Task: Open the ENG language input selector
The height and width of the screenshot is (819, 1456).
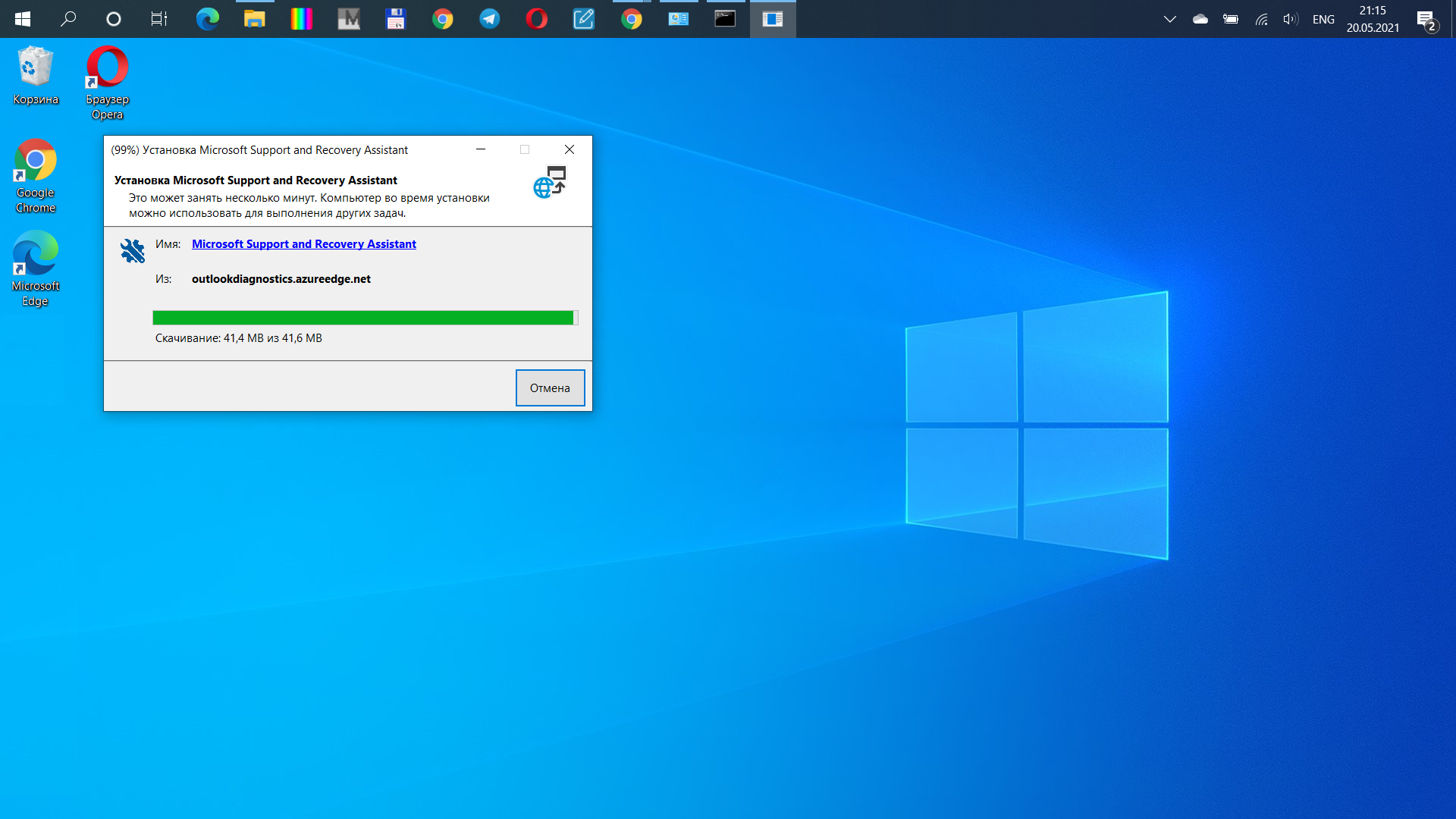Action: [1323, 19]
